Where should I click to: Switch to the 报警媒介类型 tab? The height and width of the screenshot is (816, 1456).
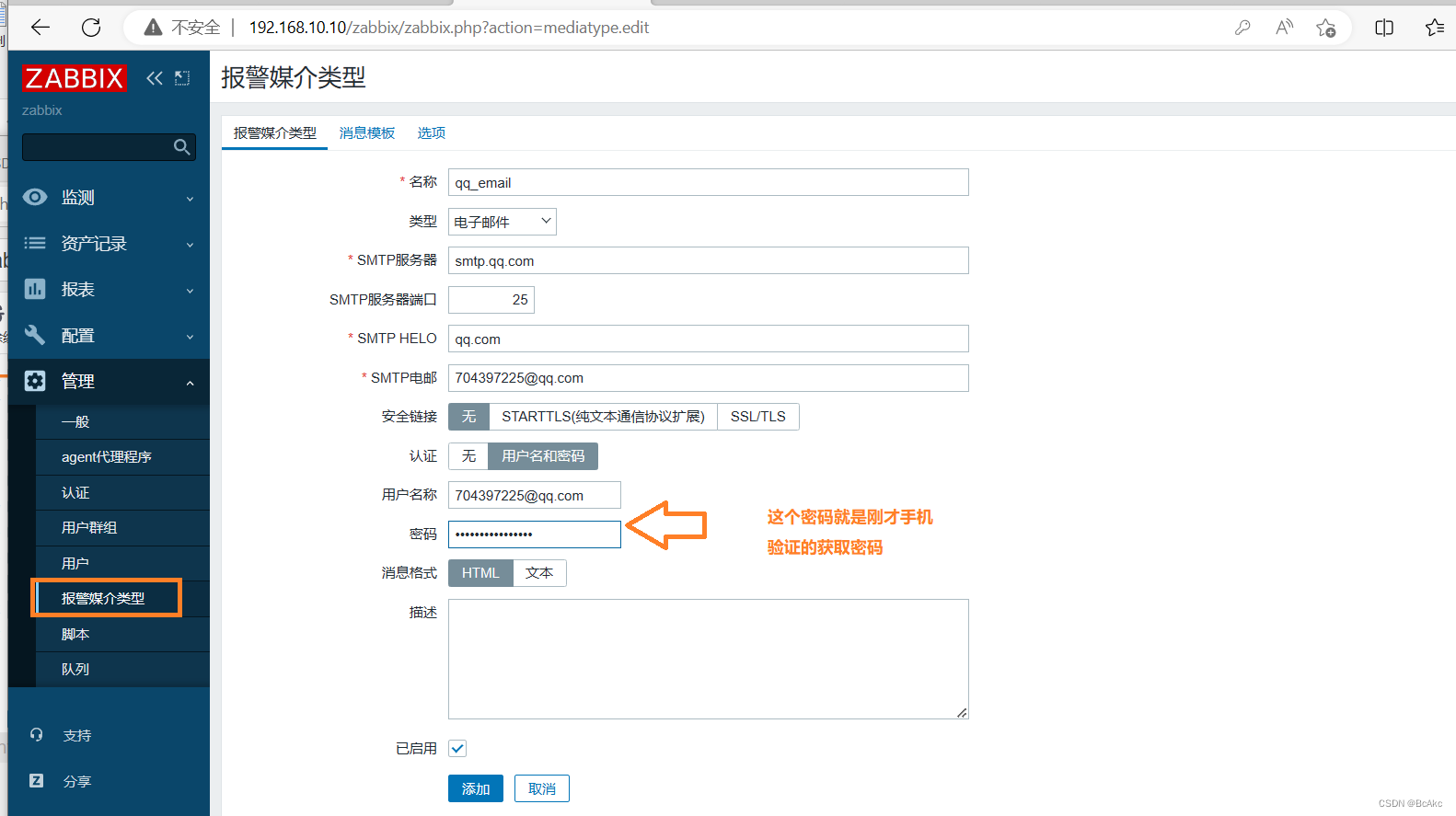coord(274,133)
